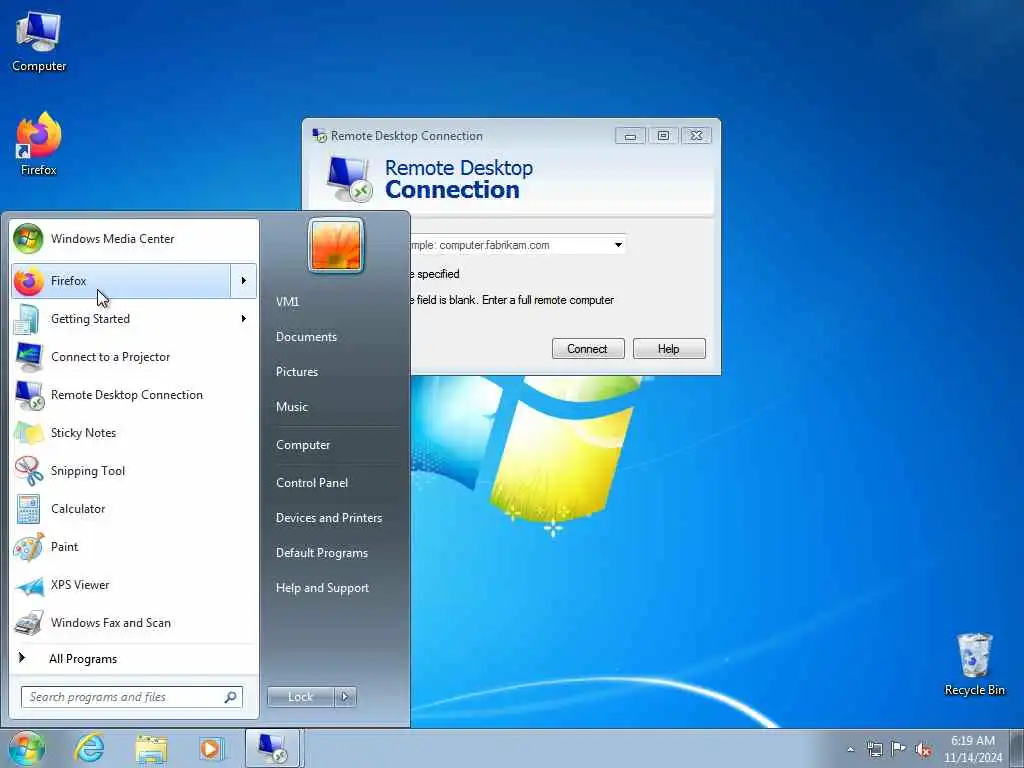This screenshot has width=1024, height=768.
Task: Open Help and Support
Action: pyautogui.click(x=322, y=588)
